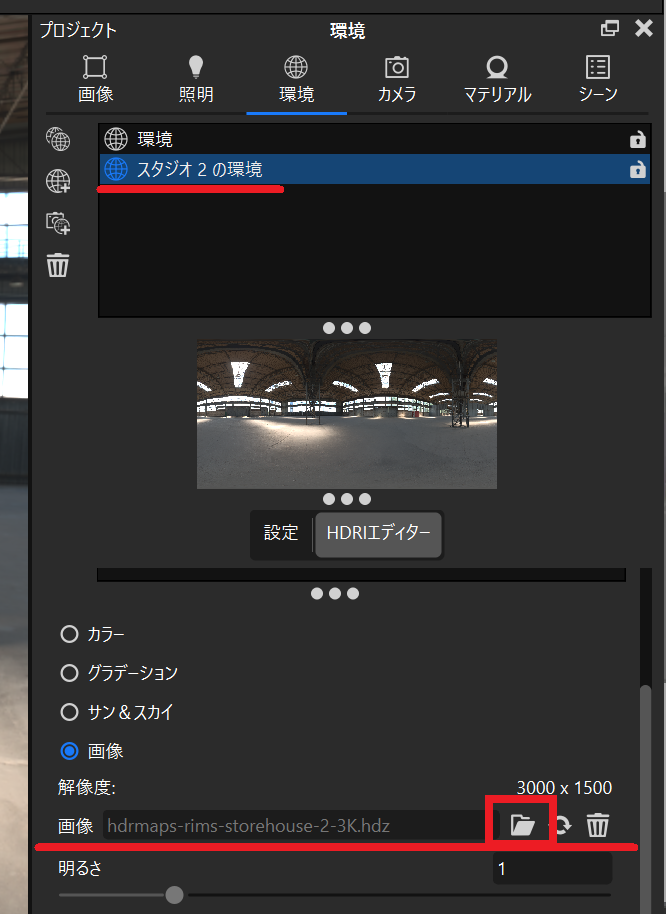Image resolution: width=666 pixels, height=914 pixels.
Task: Close the プロジェクト panel
Action: click(644, 28)
